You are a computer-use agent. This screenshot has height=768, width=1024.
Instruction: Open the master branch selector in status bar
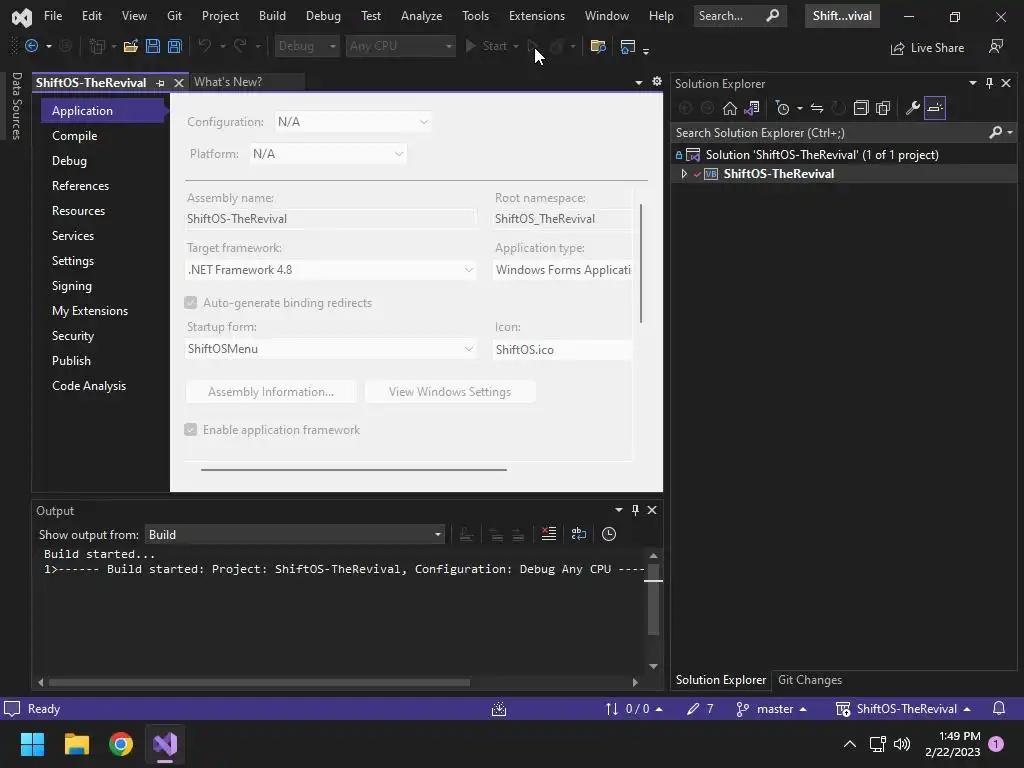pos(771,709)
